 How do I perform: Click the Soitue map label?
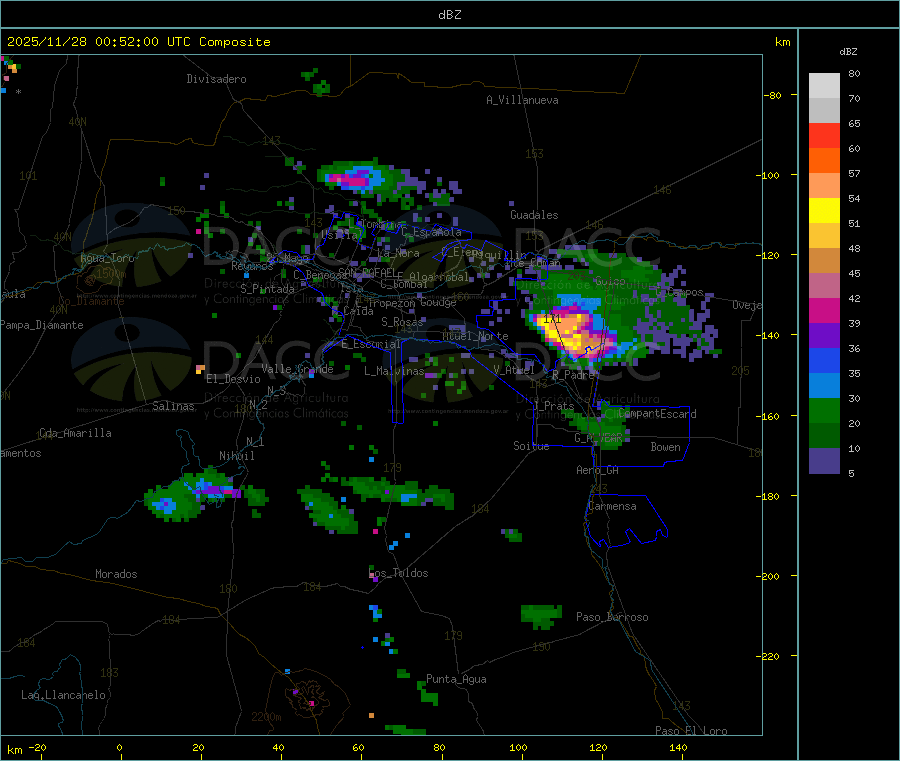[x=531, y=446]
